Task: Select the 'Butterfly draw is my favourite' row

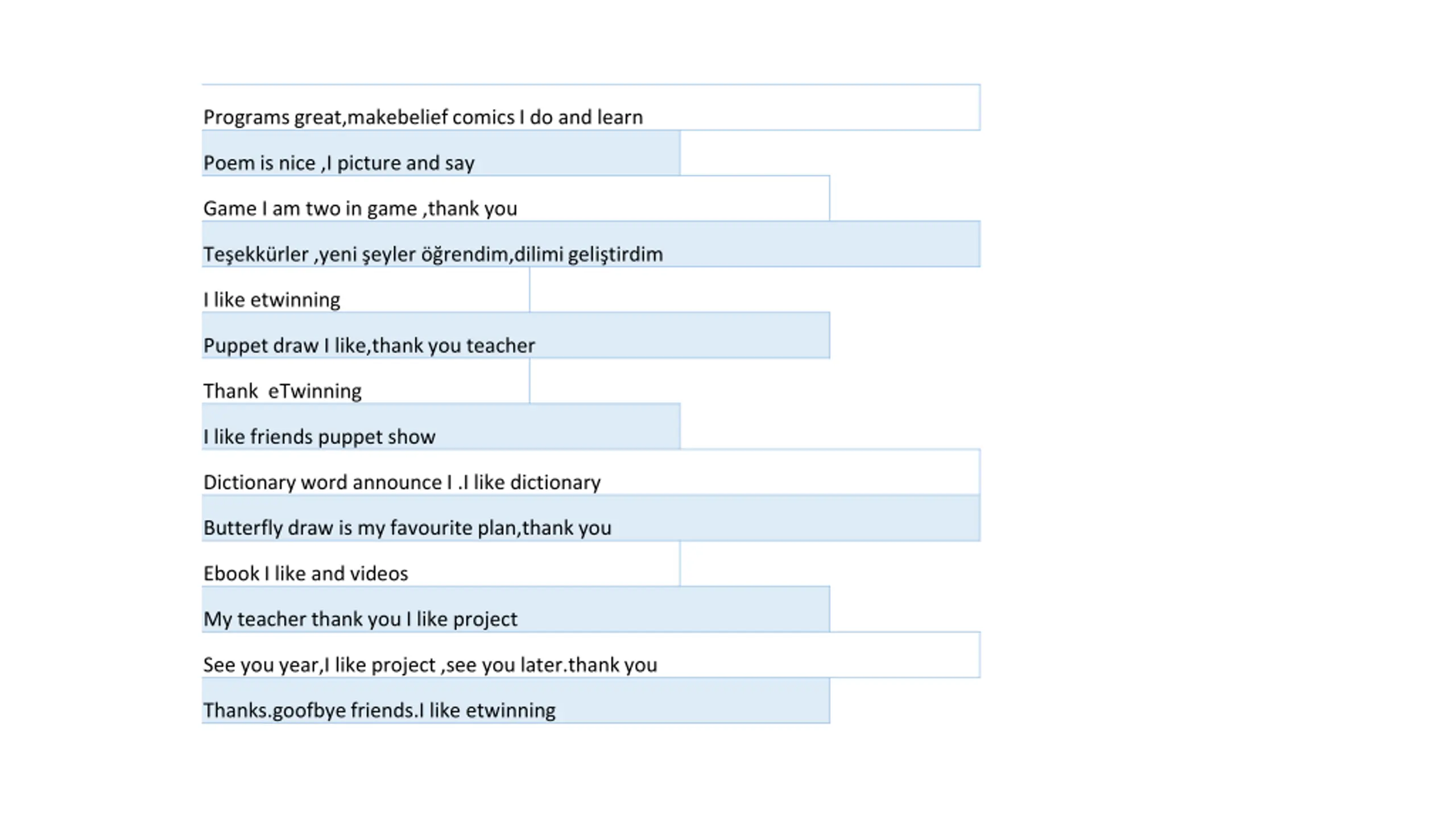Action: [590, 518]
